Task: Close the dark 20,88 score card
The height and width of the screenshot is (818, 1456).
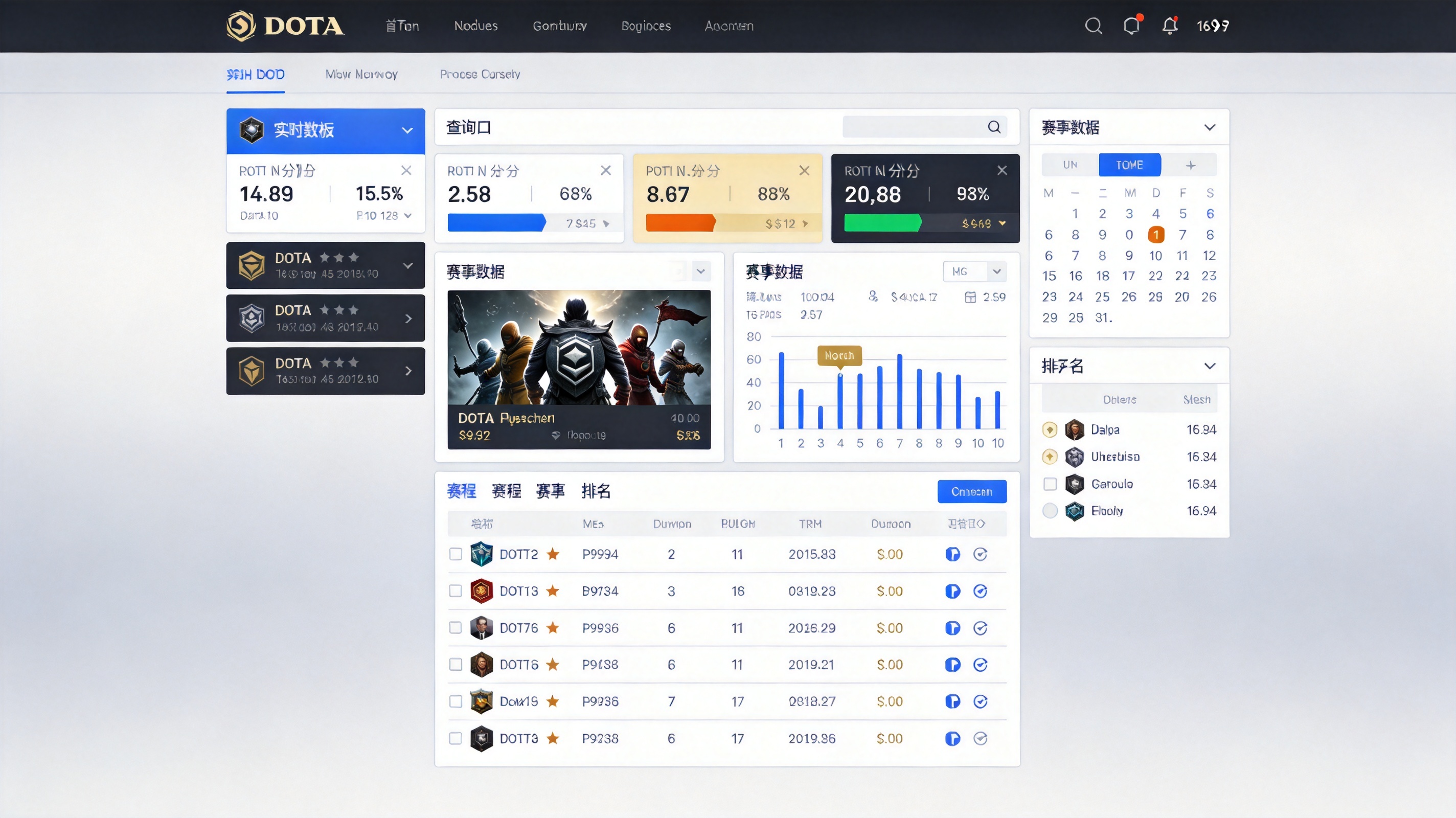Action: point(1002,170)
